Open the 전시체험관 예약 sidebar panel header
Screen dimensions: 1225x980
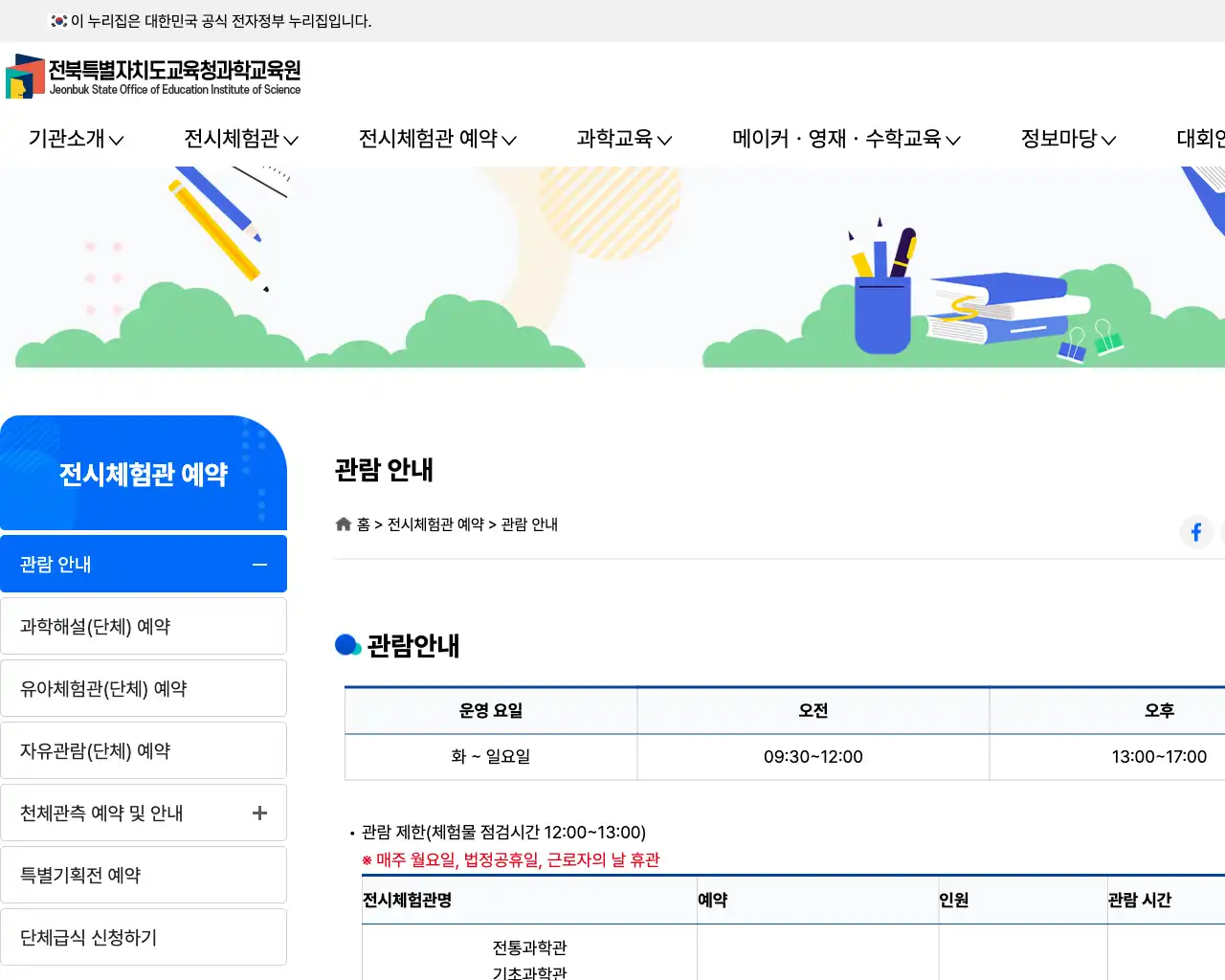(144, 473)
